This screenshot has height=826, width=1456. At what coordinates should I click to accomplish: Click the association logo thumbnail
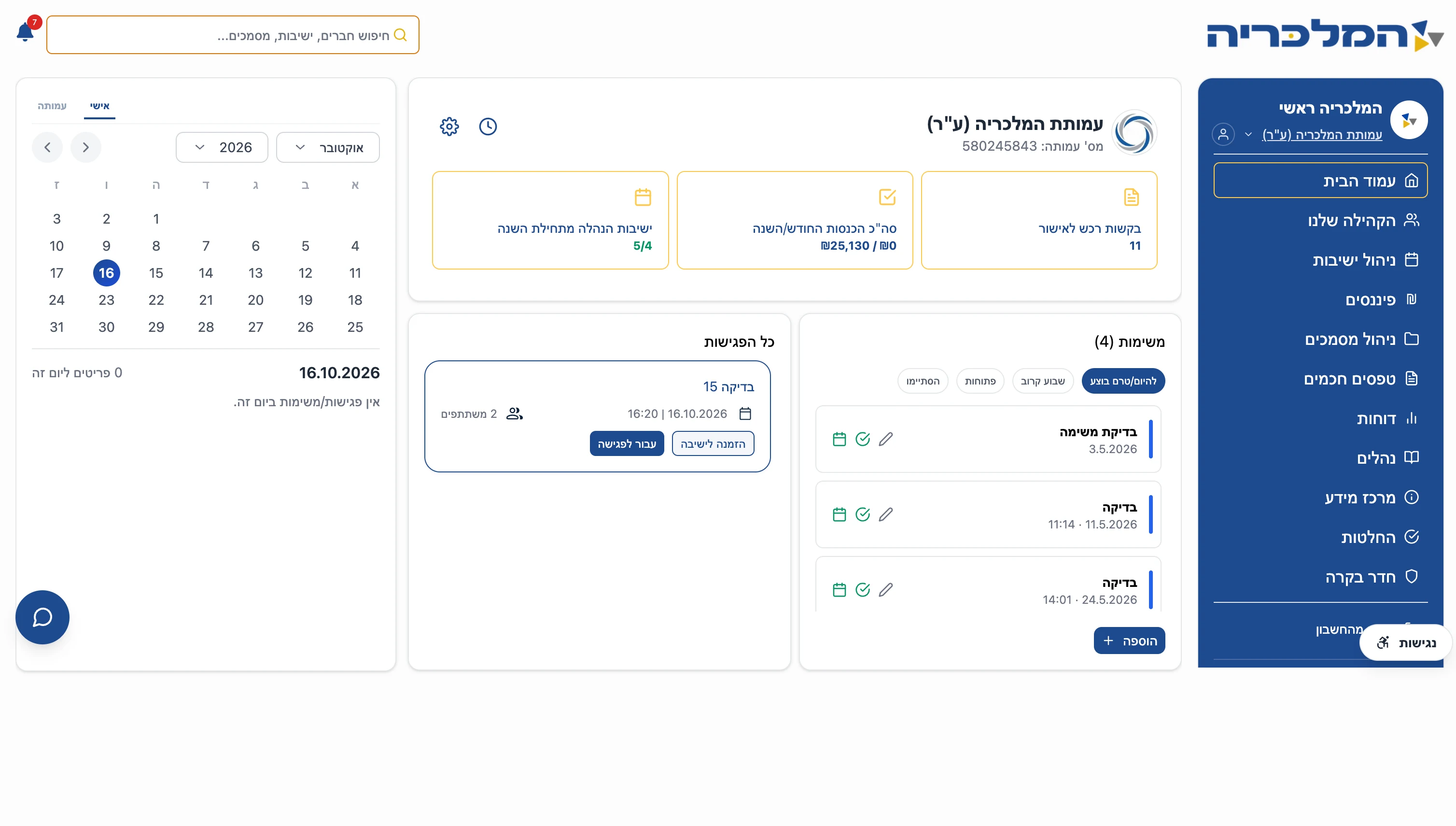pos(1134,132)
